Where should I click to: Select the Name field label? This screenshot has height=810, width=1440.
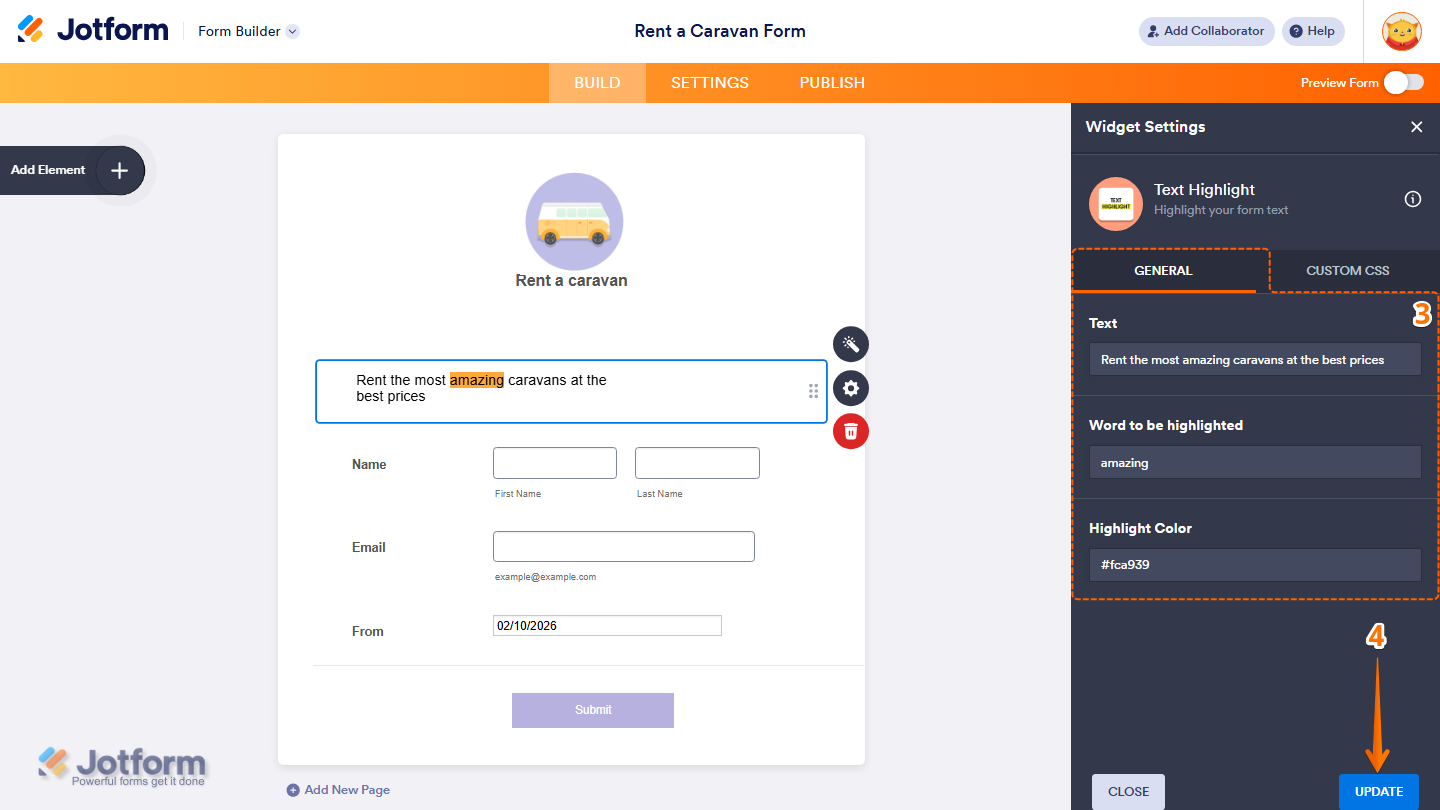pyautogui.click(x=369, y=464)
